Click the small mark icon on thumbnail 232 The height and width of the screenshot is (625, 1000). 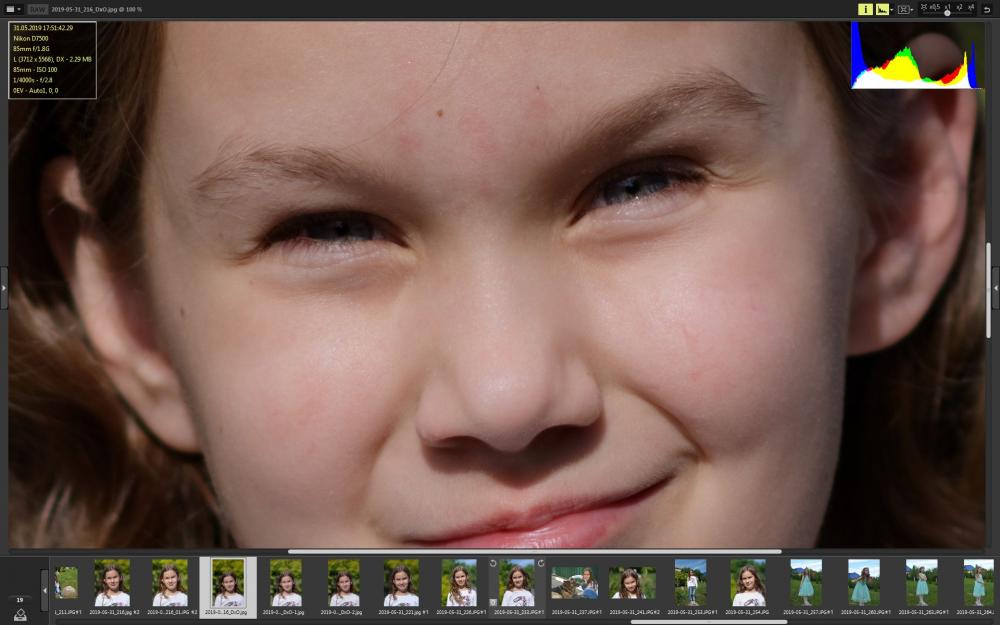(x=493, y=602)
